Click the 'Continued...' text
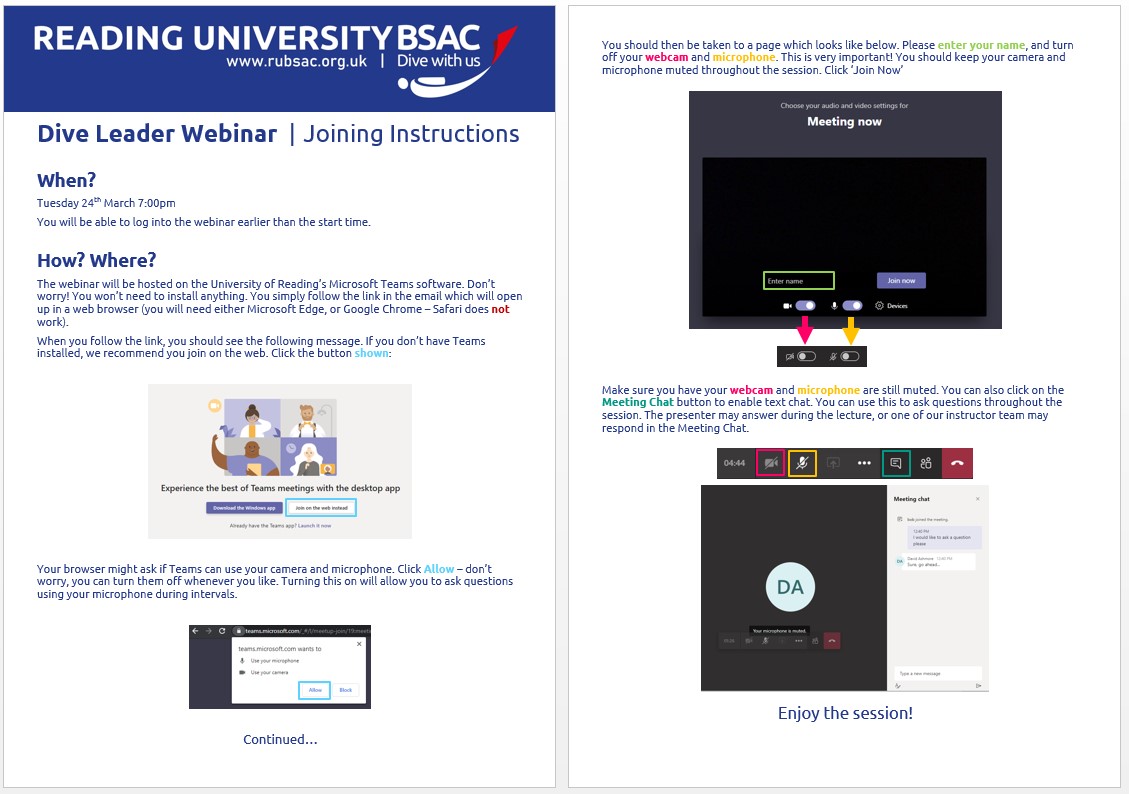 pyautogui.click(x=280, y=739)
